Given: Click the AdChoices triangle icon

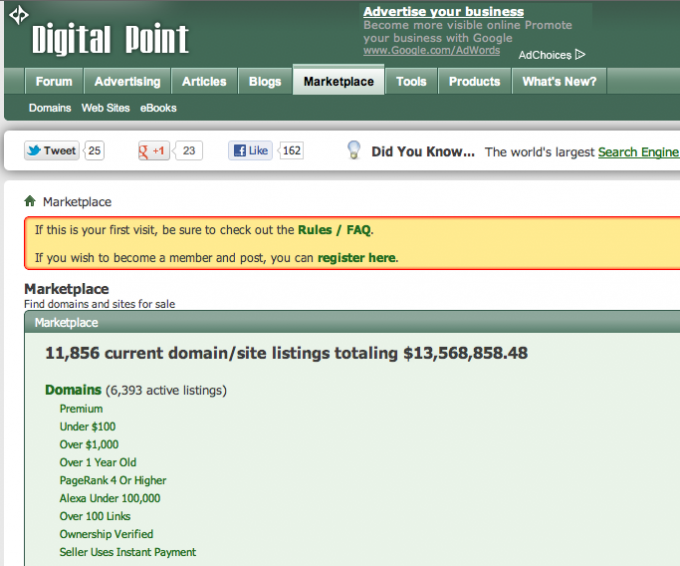Looking at the screenshot, I should point(580,55).
